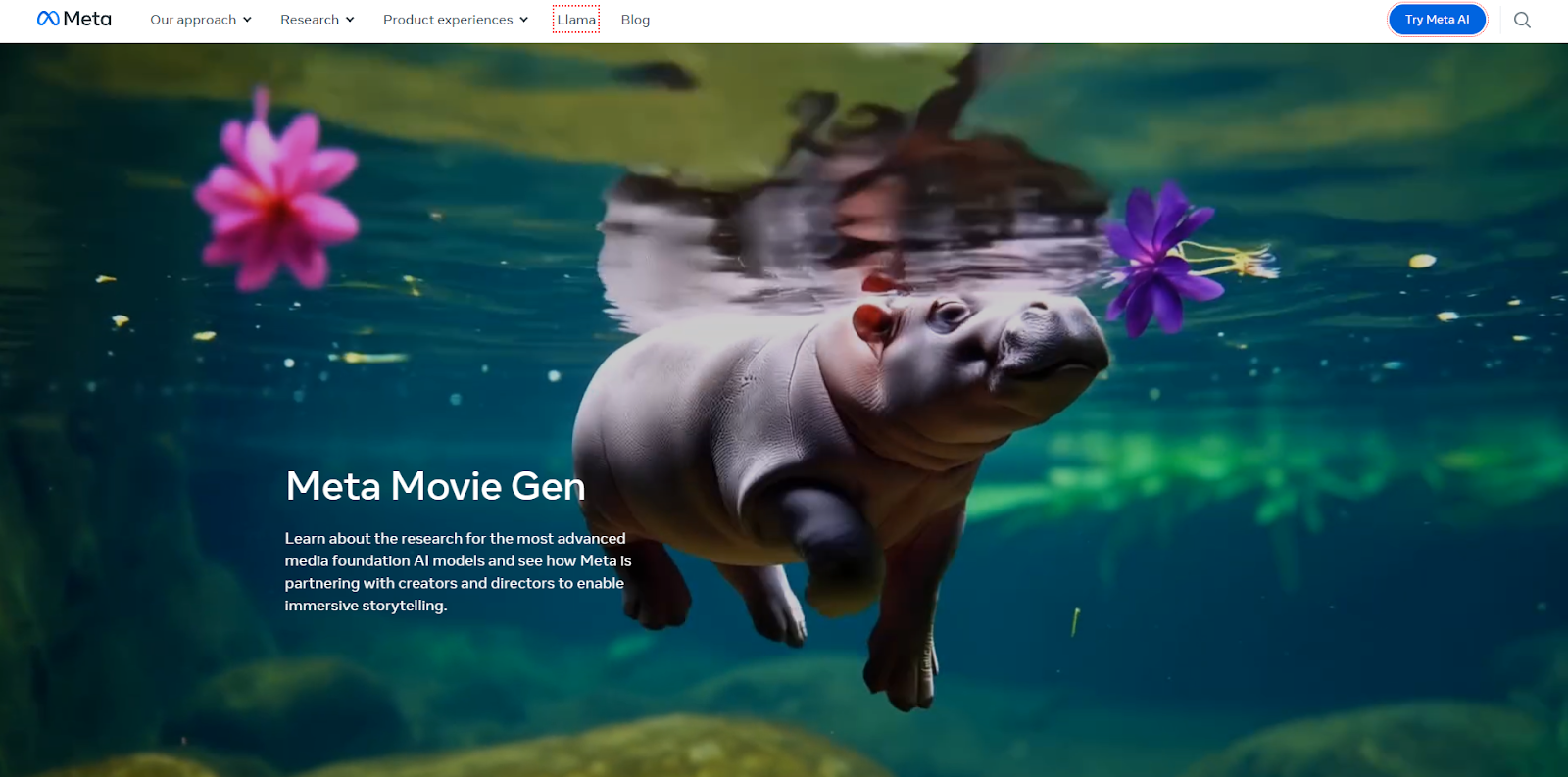Click the Meta logo in the header
Viewport: 1568px width, 777px height.
click(74, 19)
